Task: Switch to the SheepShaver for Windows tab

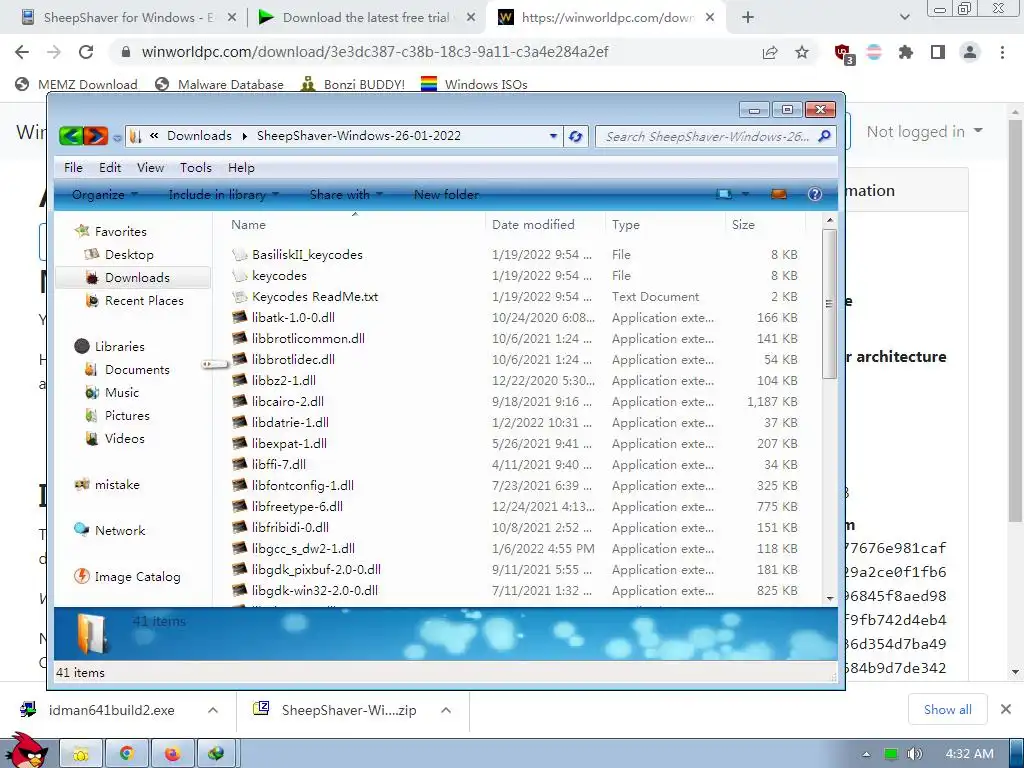Action: (129, 18)
